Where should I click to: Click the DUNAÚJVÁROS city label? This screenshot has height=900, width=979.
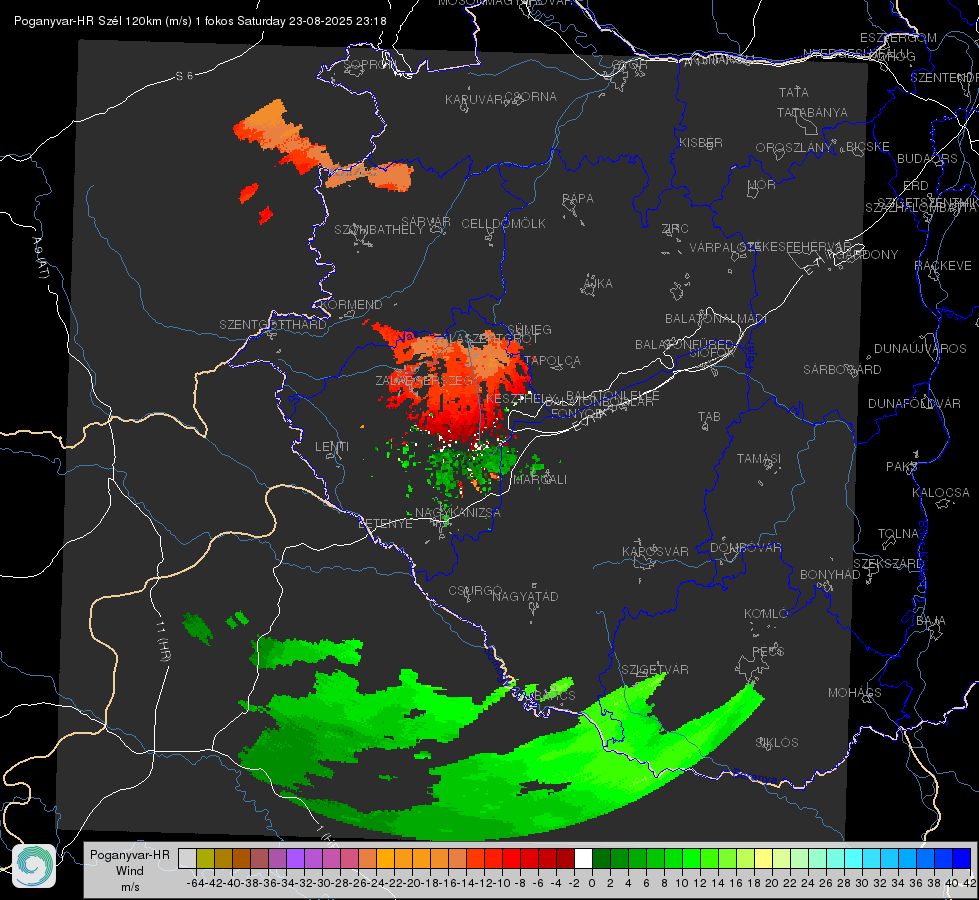pyautogui.click(x=920, y=349)
